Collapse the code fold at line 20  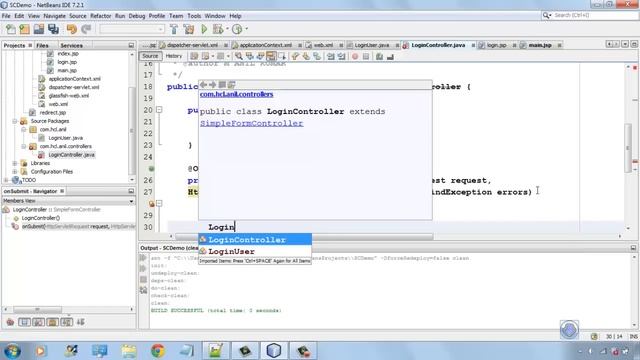159,110
